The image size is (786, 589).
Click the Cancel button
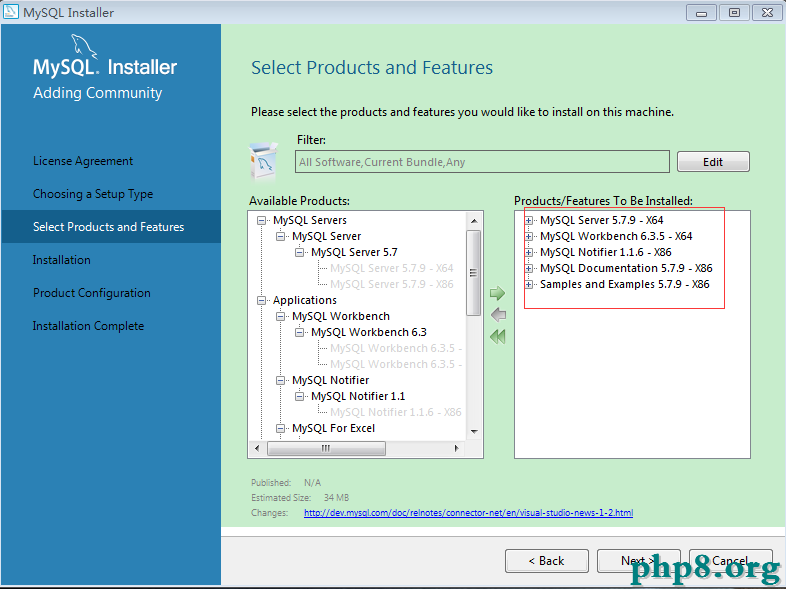coord(730,561)
